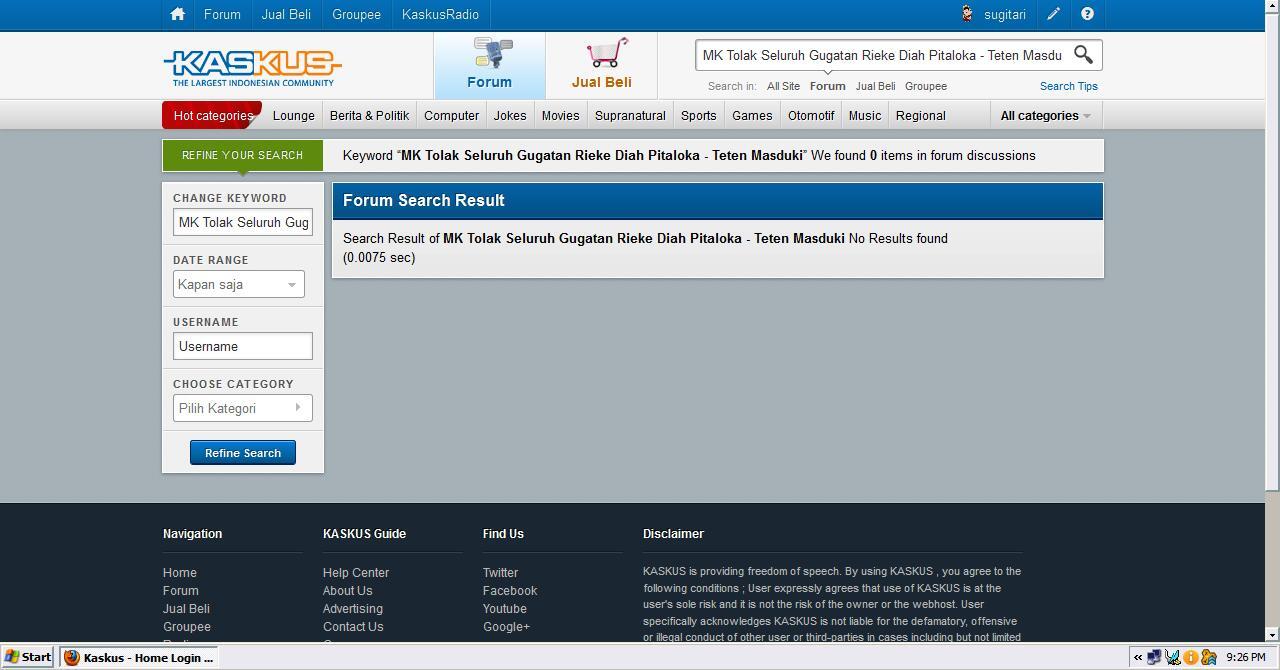Open Advertising footer link
Image resolution: width=1280 pixels, height=670 pixels.
coord(353,609)
